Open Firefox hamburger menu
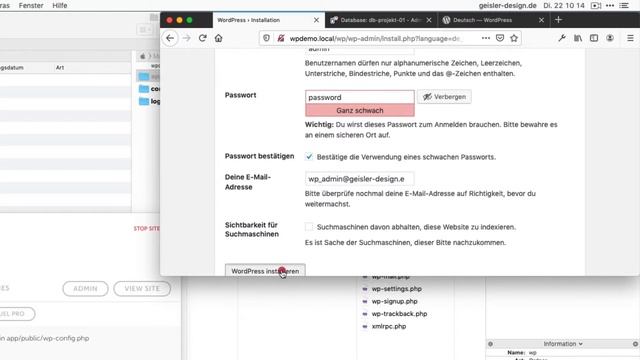 point(630,38)
